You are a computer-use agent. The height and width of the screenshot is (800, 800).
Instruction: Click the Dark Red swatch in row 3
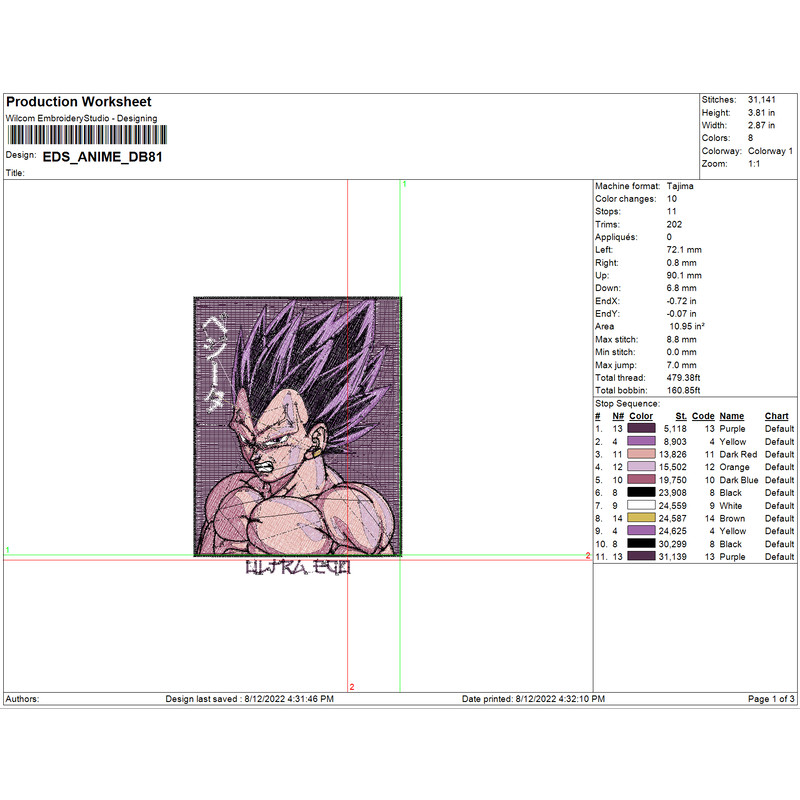pos(640,454)
